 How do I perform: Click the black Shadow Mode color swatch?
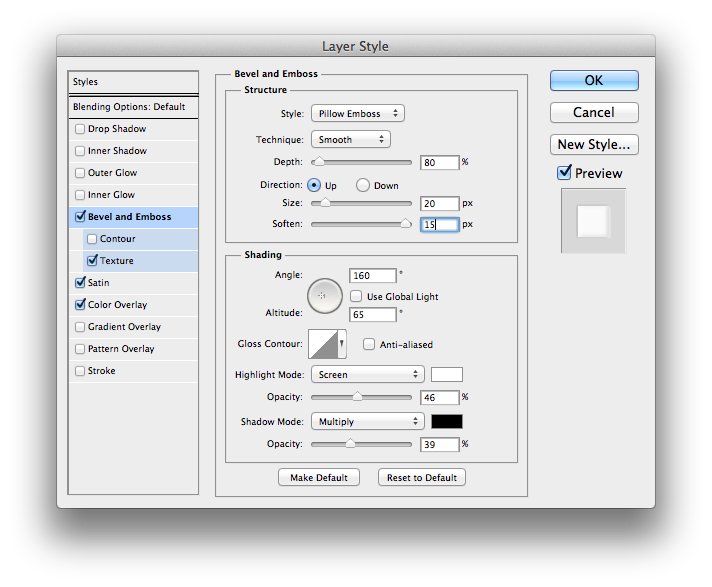click(x=447, y=421)
